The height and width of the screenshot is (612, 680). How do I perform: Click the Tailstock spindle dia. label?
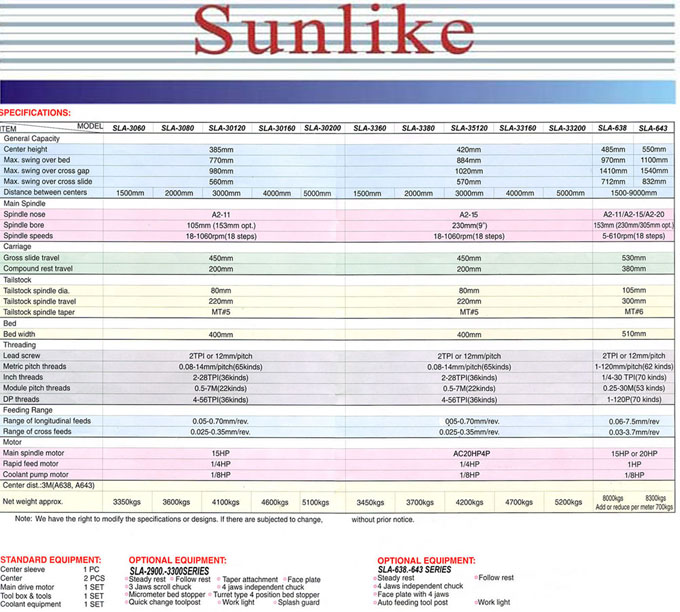pos(36,291)
